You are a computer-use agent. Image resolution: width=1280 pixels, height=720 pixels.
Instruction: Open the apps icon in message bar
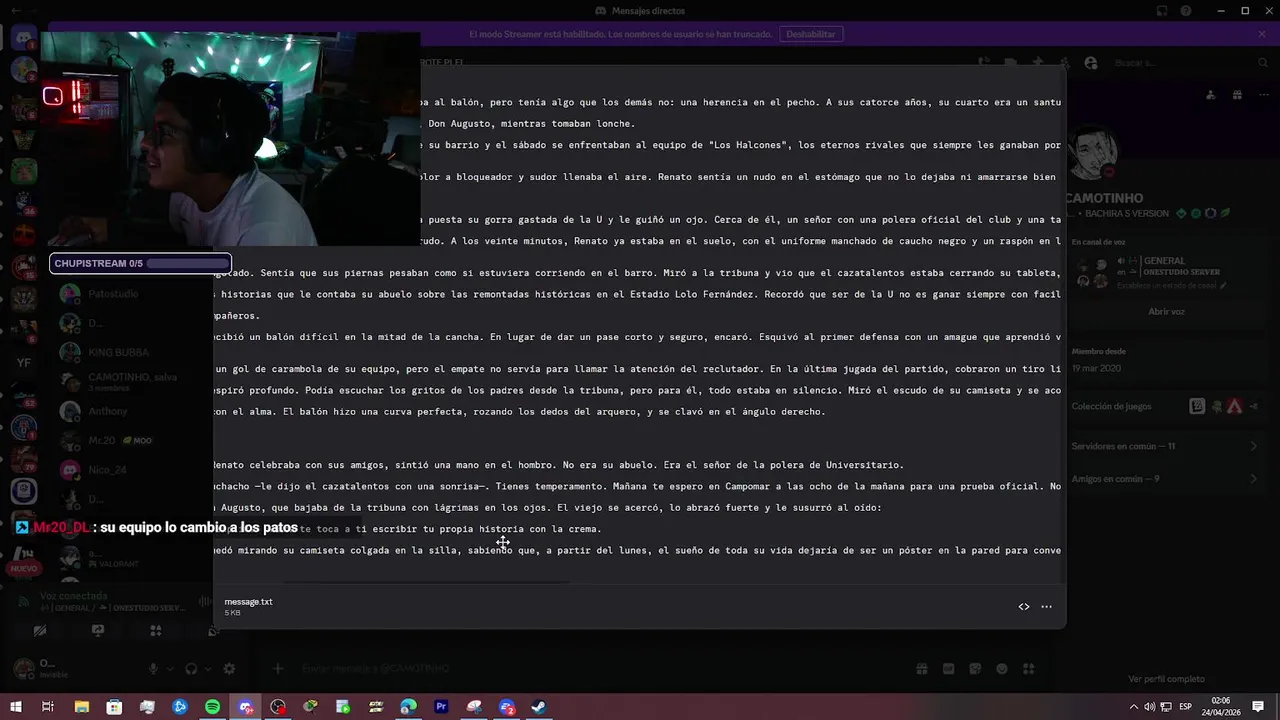point(1028,668)
